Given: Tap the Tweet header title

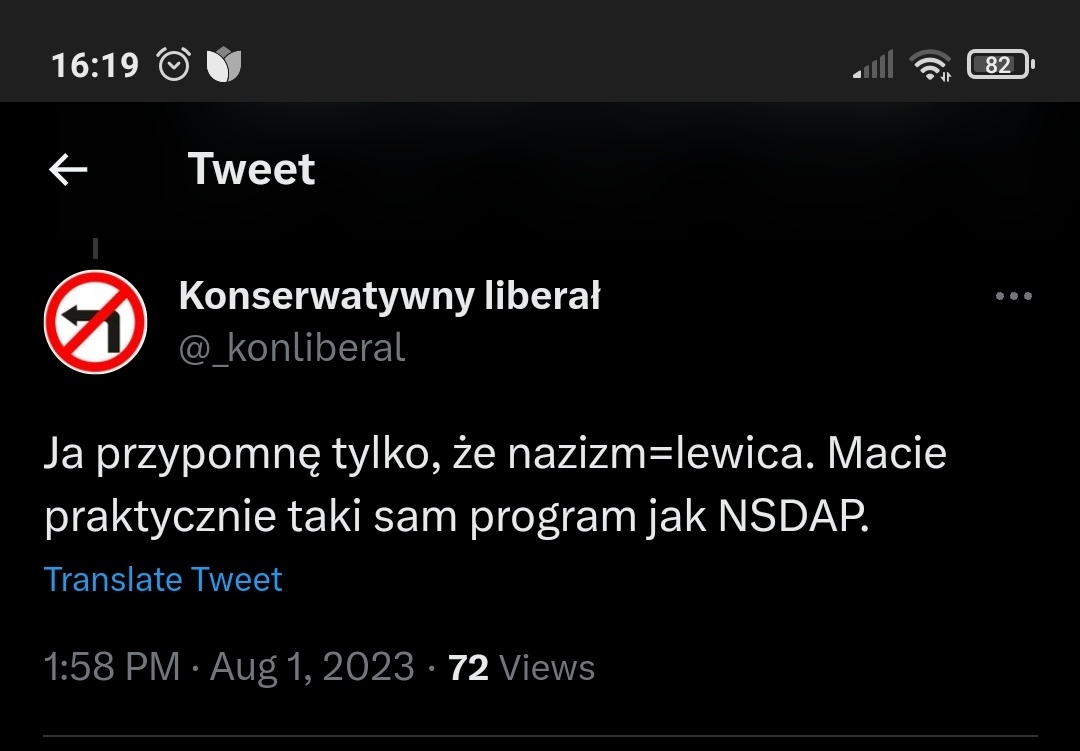Looking at the screenshot, I should point(251,169).
